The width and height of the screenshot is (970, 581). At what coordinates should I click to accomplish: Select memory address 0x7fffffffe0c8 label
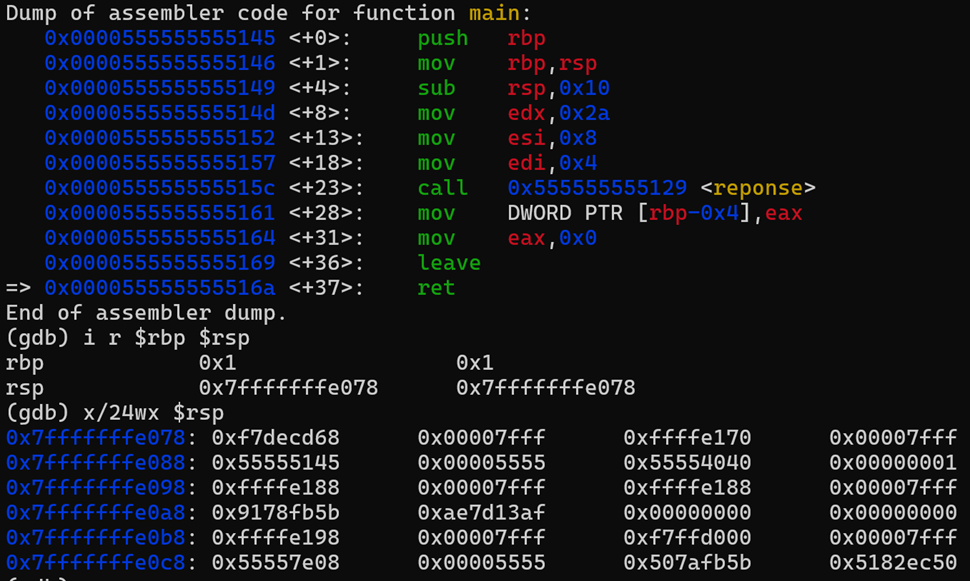pos(95,562)
